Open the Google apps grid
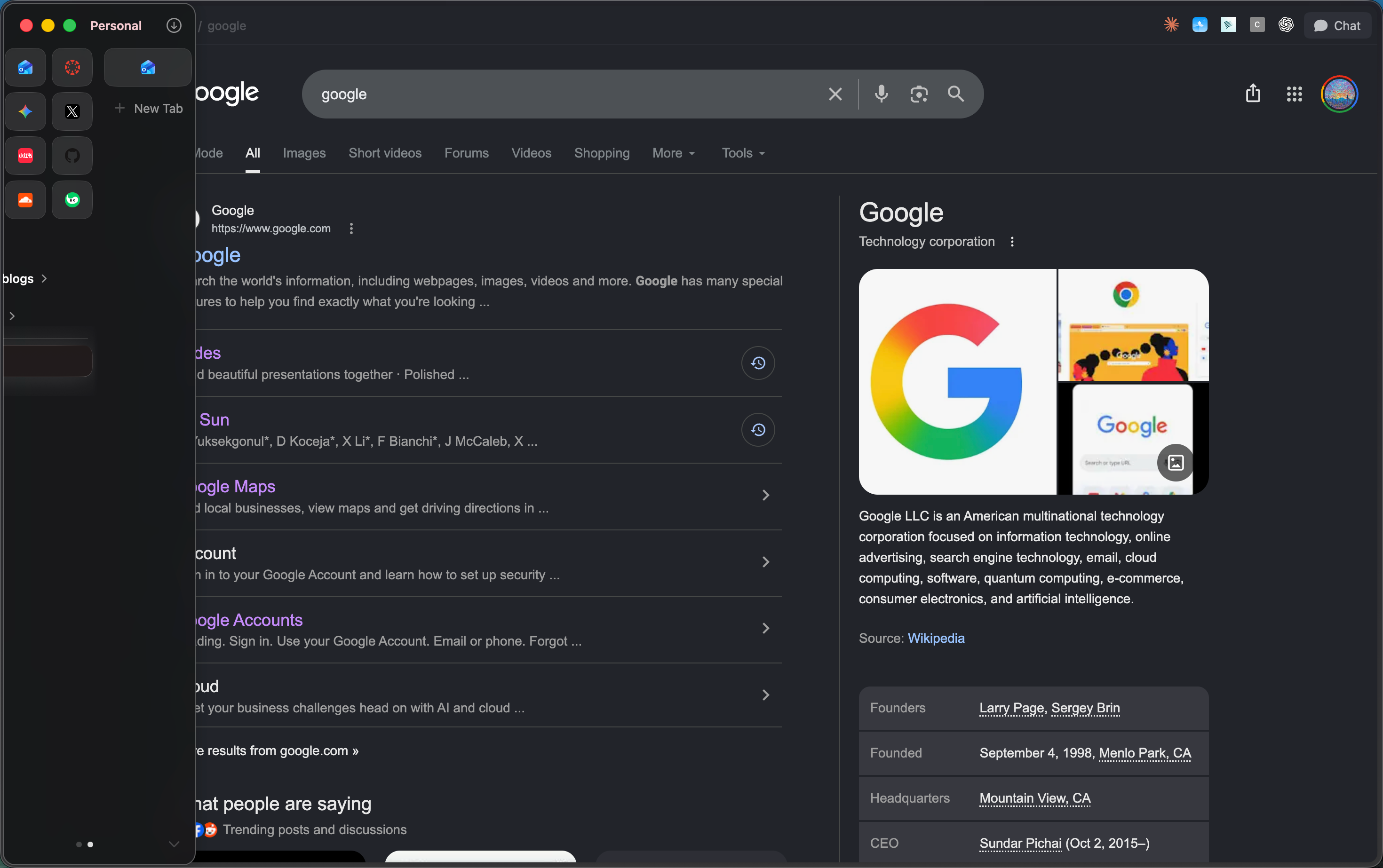Image resolution: width=1383 pixels, height=868 pixels. (1295, 94)
